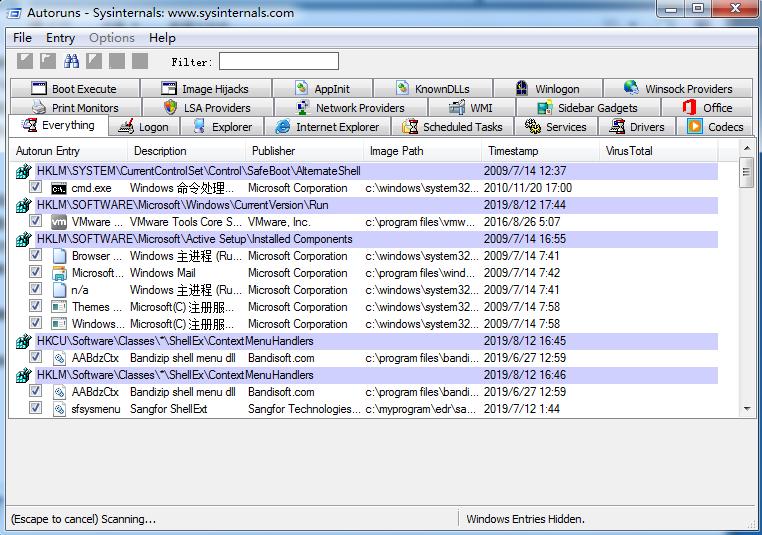This screenshot has height=535, width=762.
Task: Toggle the sfsysmenu Sangfor ShellExt checkbox
Action: click(36, 409)
